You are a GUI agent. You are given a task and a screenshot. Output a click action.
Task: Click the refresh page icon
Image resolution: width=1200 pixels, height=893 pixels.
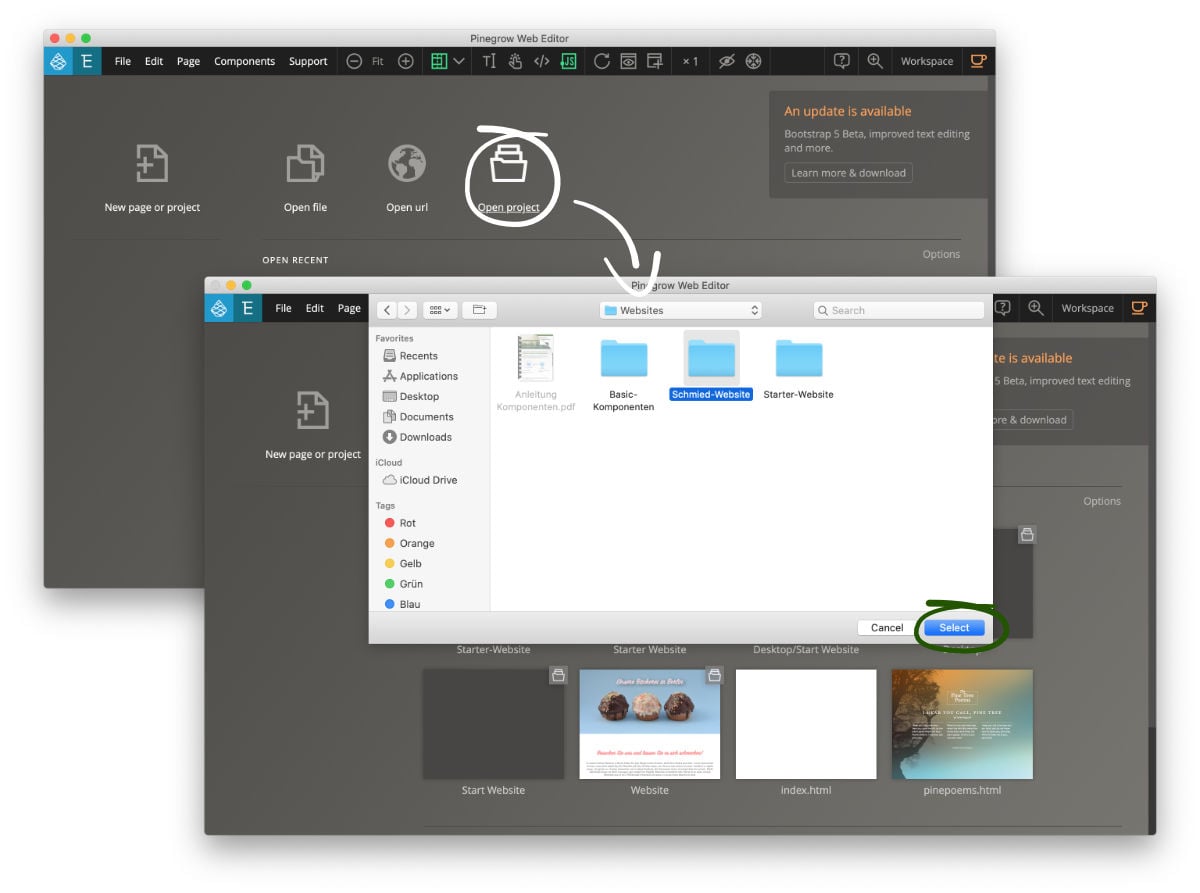601,61
